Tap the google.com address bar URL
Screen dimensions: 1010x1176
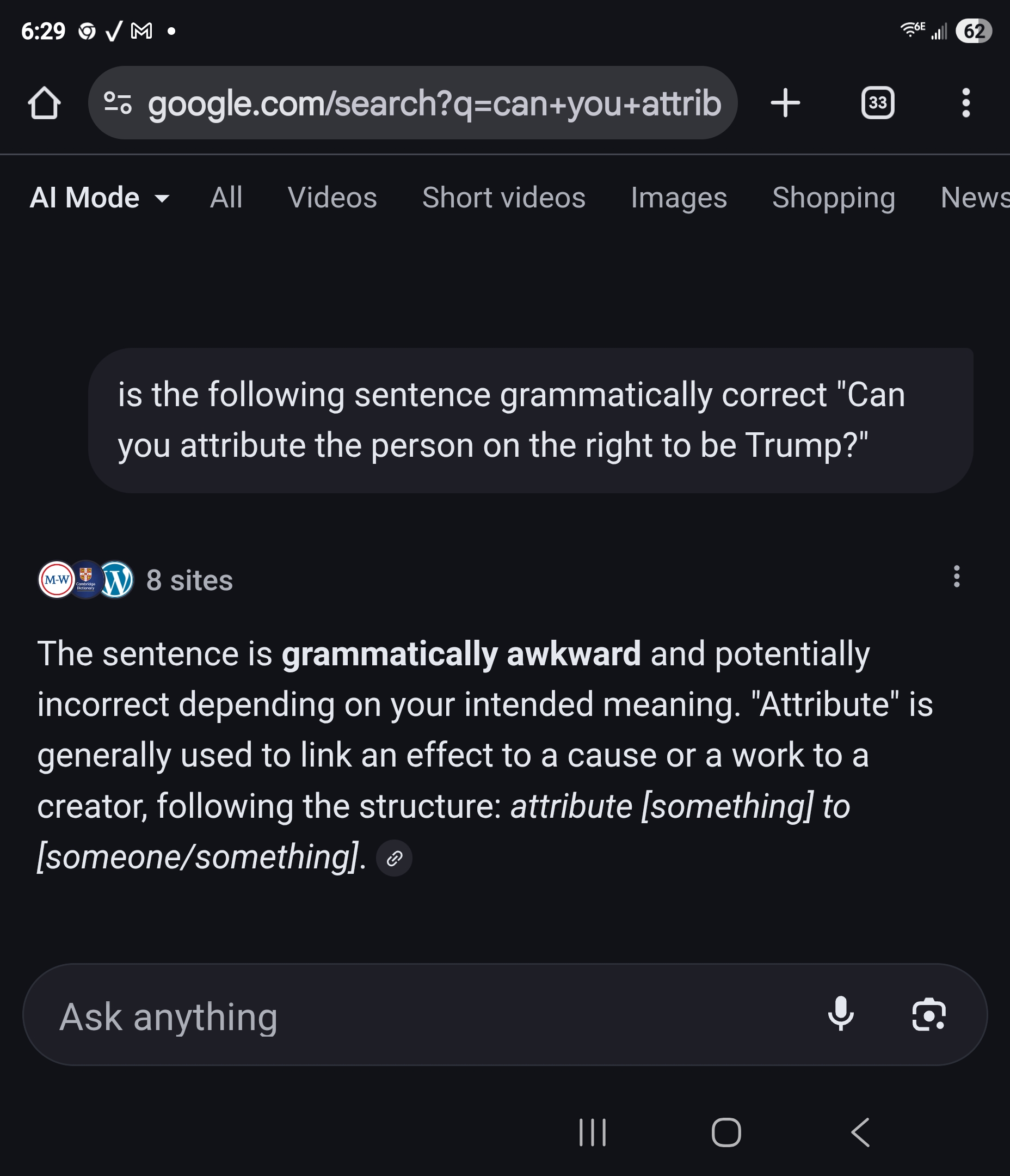pyautogui.click(x=435, y=103)
